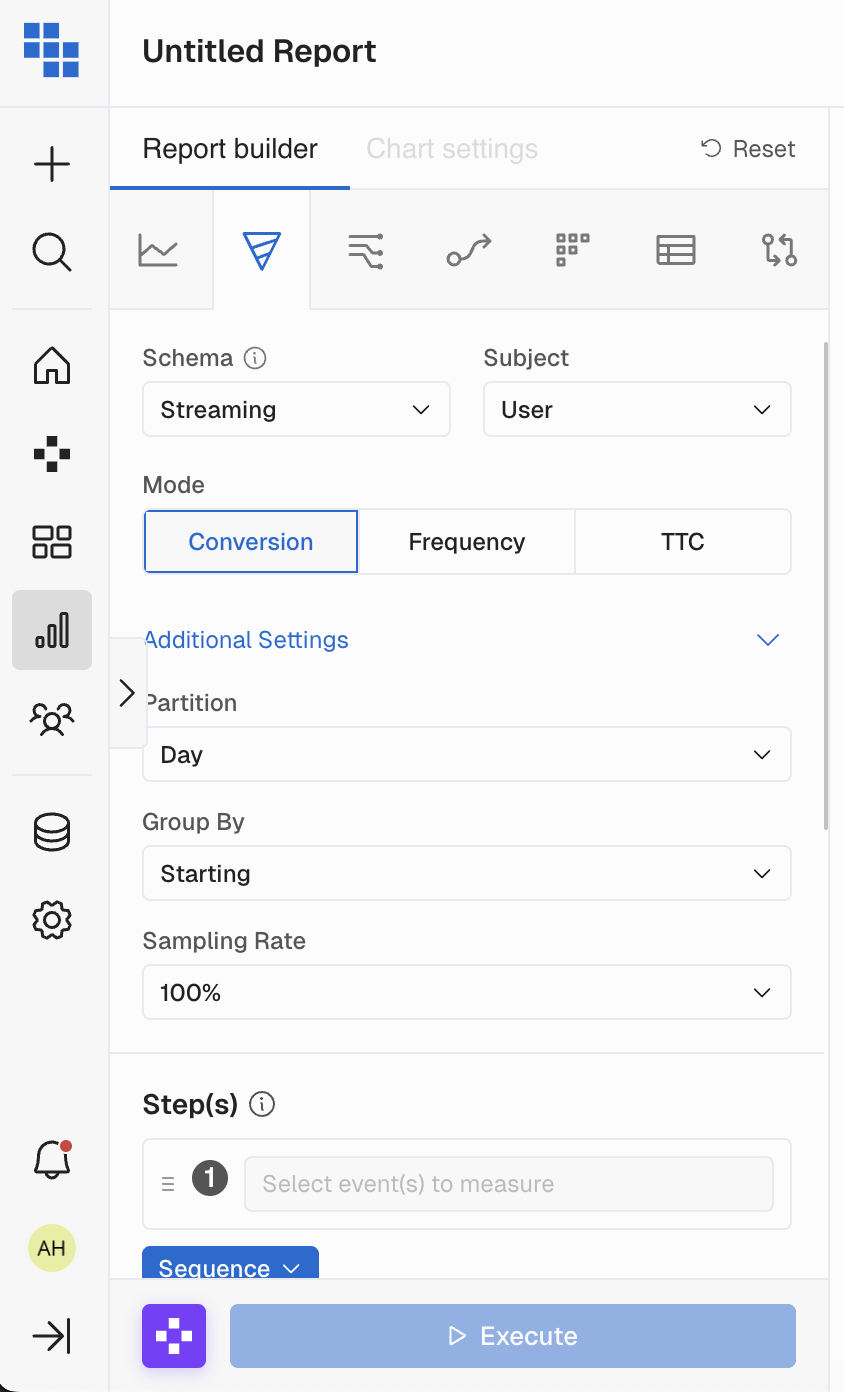The width and height of the screenshot is (844, 1392).
Task: Select TTC mode
Action: click(x=683, y=542)
